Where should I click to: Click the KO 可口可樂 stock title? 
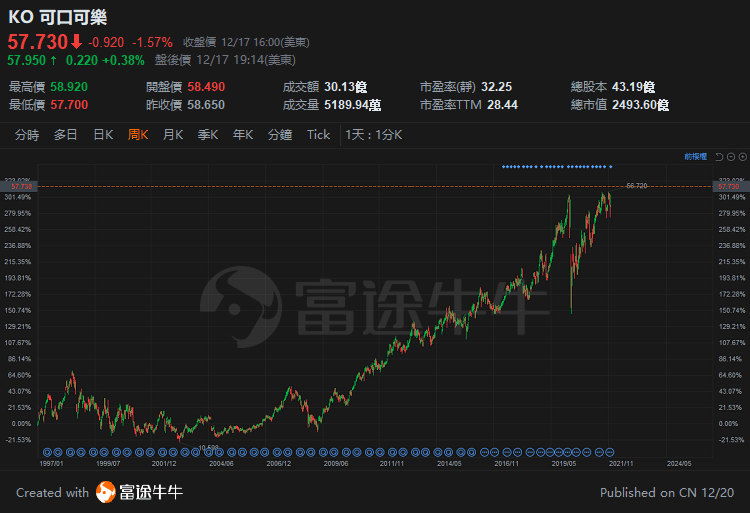pos(57,17)
